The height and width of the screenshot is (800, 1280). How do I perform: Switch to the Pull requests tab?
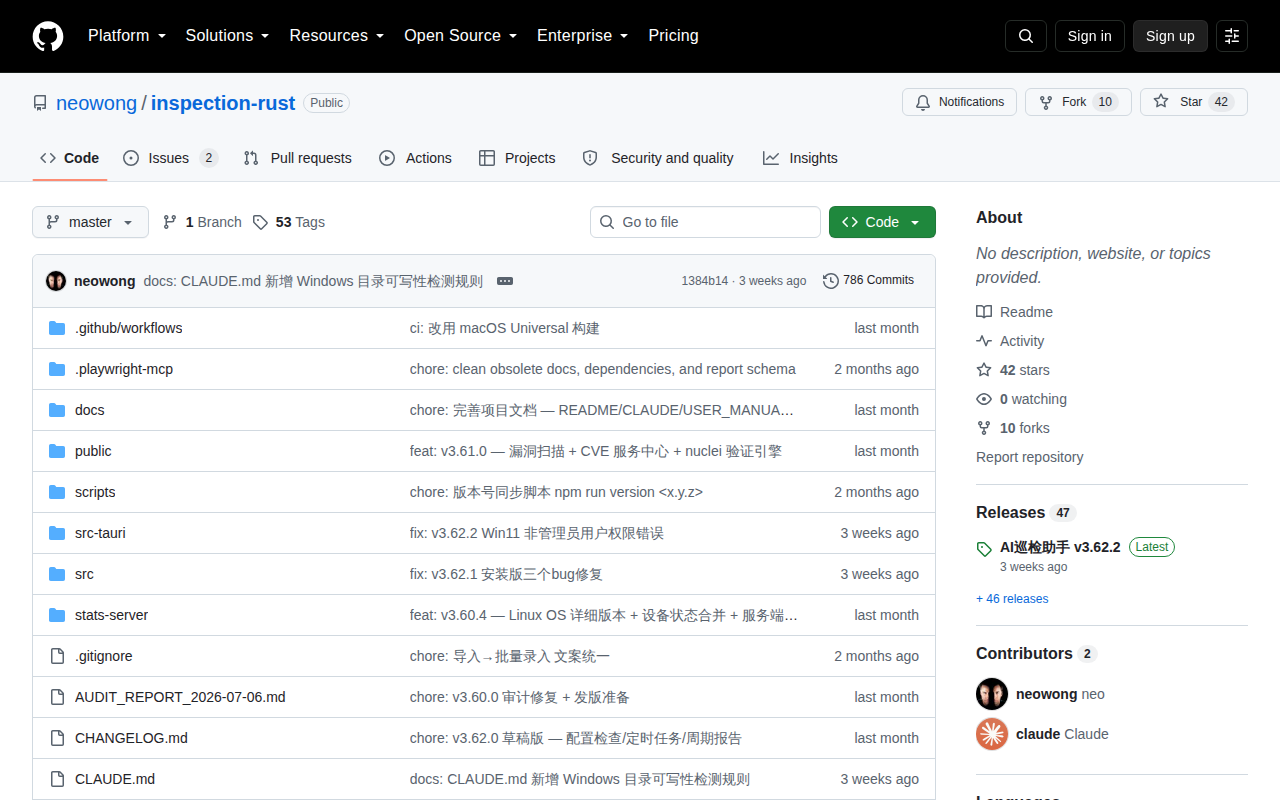tap(297, 158)
